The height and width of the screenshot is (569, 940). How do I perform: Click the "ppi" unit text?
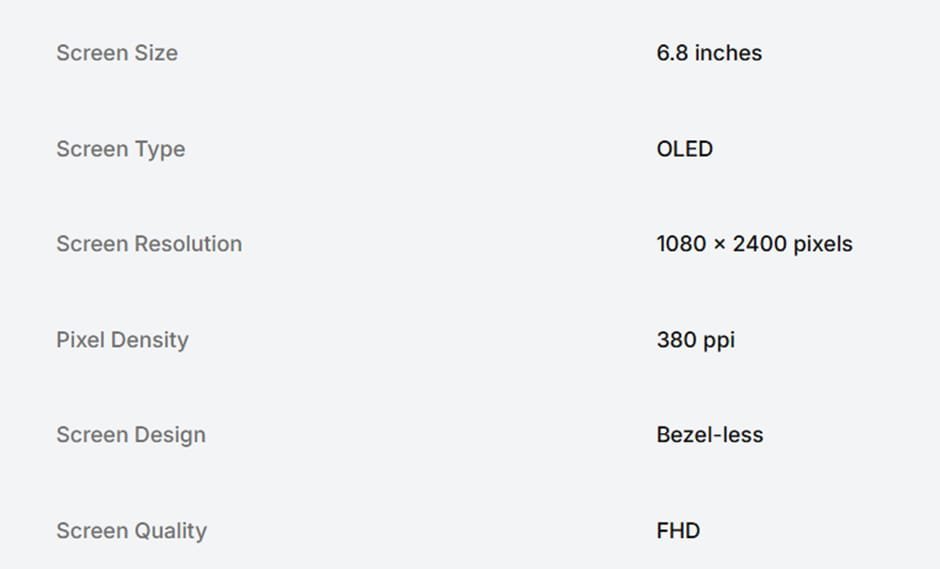tap(718, 341)
